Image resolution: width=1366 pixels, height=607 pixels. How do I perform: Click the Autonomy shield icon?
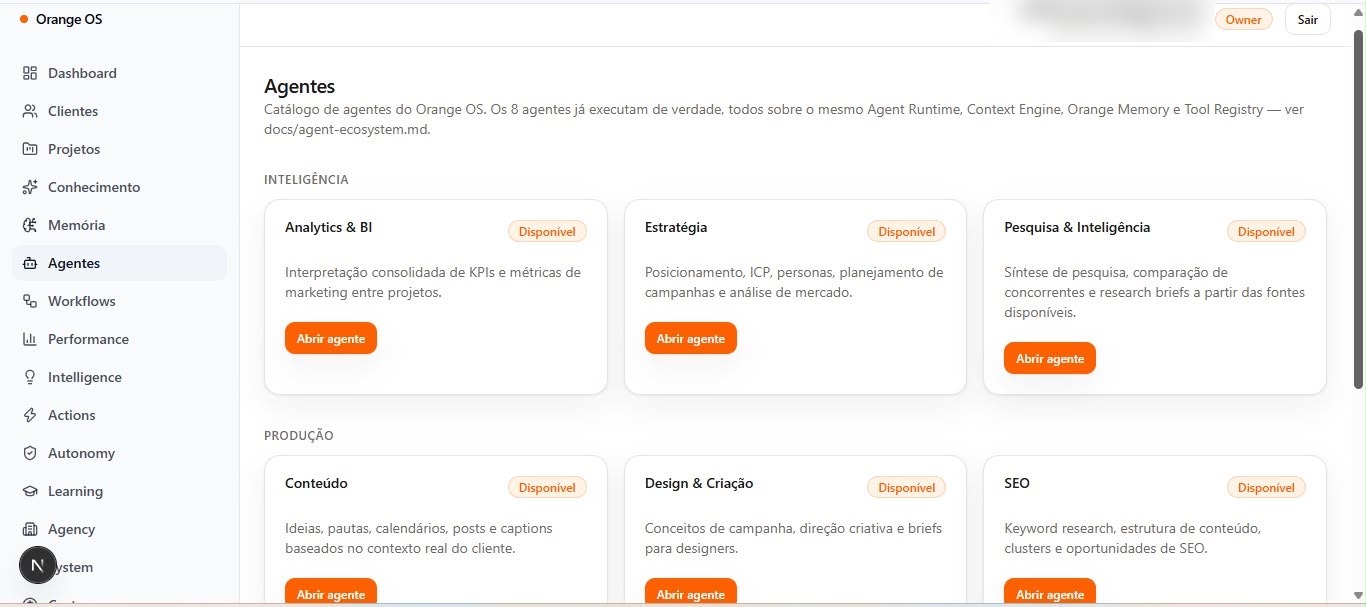click(30, 453)
